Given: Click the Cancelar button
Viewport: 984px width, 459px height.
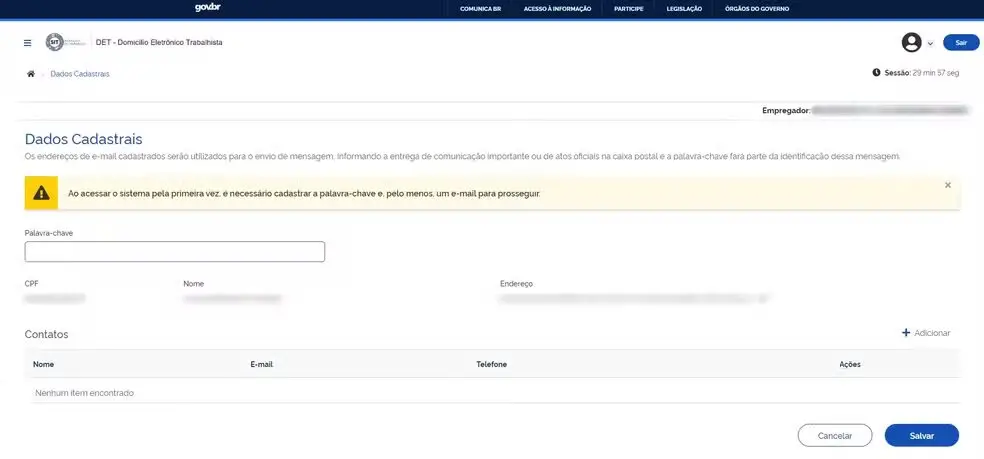Looking at the screenshot, I should [835, 435].
